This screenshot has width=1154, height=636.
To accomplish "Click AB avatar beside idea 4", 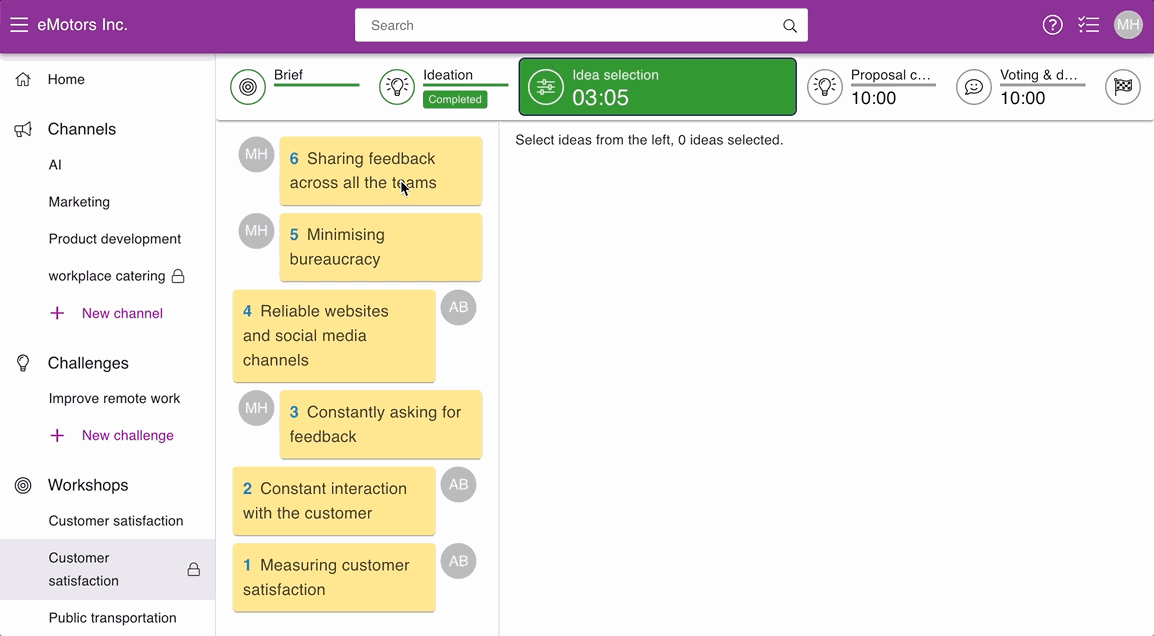I will [459, 308].
